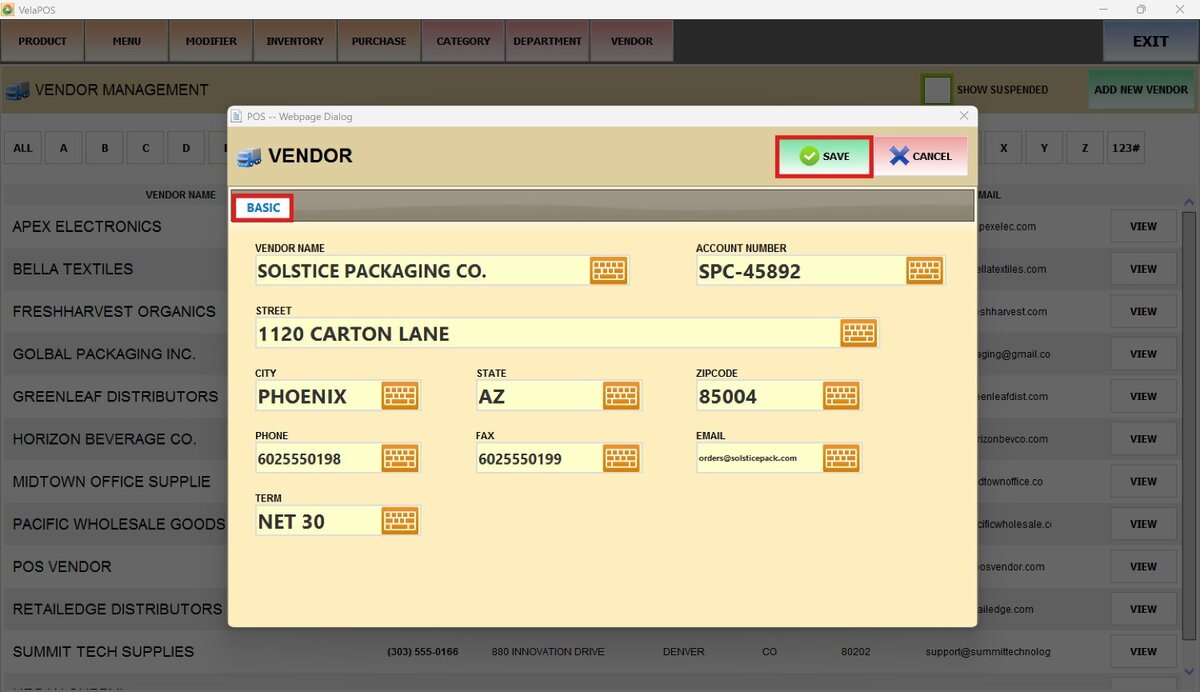The image size is (1200, 692).
Task: Click Add New Vendor button
Action: (1141, 89)
